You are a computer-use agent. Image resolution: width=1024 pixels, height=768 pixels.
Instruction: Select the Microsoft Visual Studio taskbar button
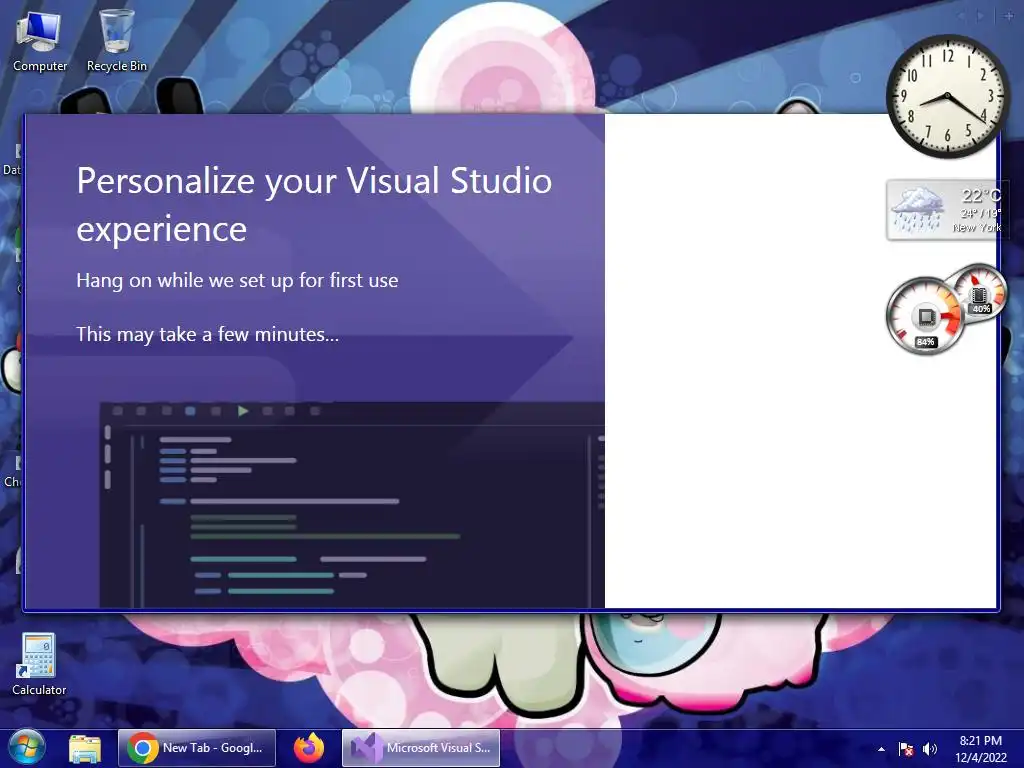(x=421, y=748)
